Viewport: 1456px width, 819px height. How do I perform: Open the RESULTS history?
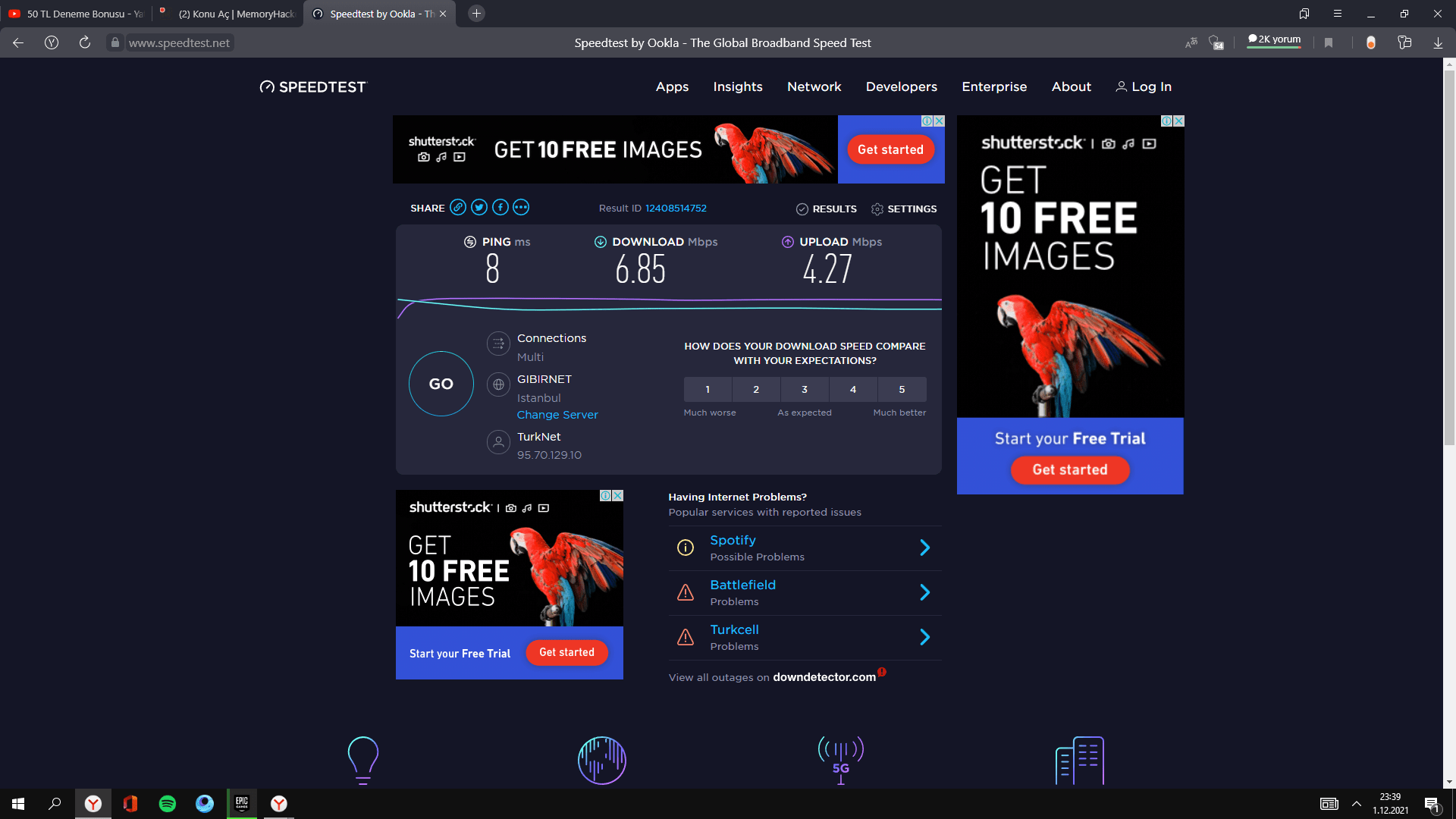827,209
